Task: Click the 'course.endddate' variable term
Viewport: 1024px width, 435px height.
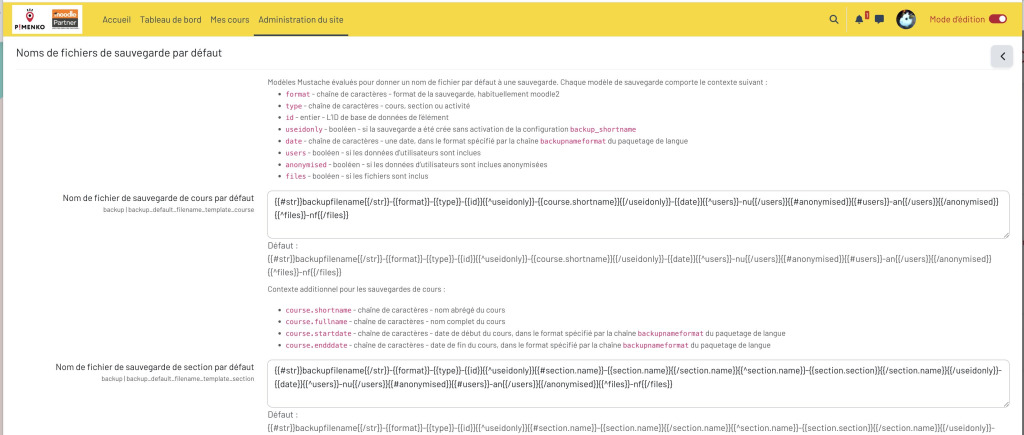Action: [317, 345]
